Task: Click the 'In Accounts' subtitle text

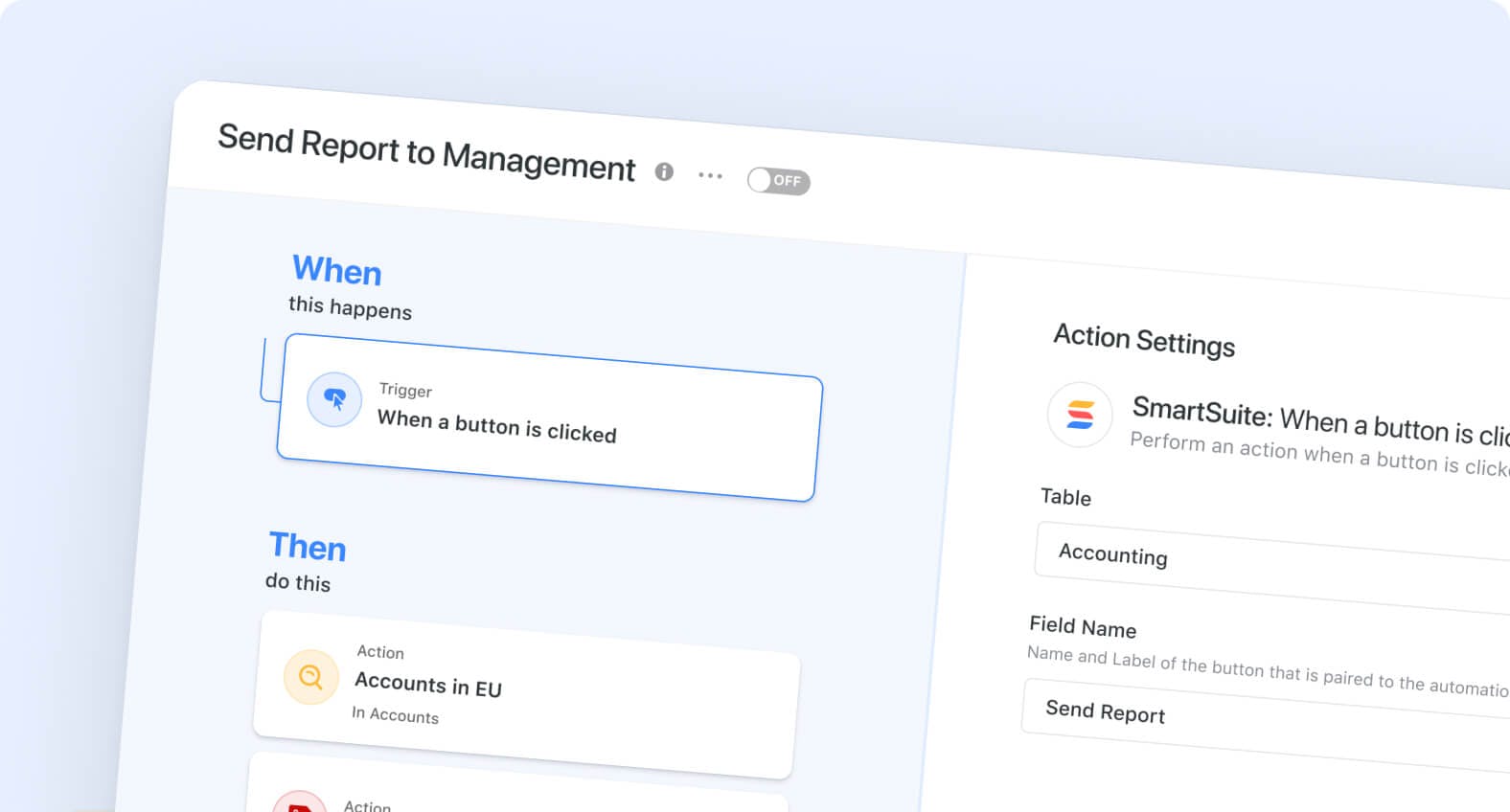Action: point(395,714)
